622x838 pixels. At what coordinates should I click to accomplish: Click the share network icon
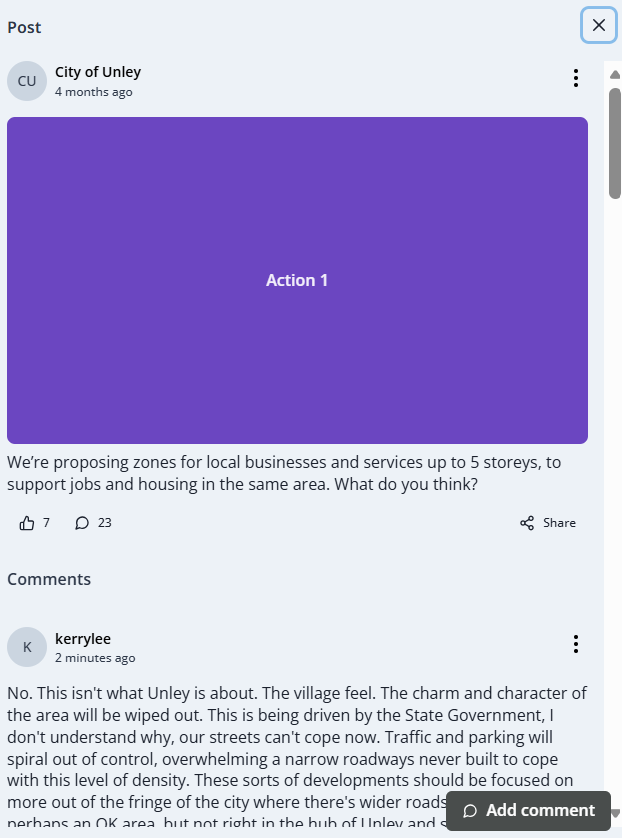[527, 523]
